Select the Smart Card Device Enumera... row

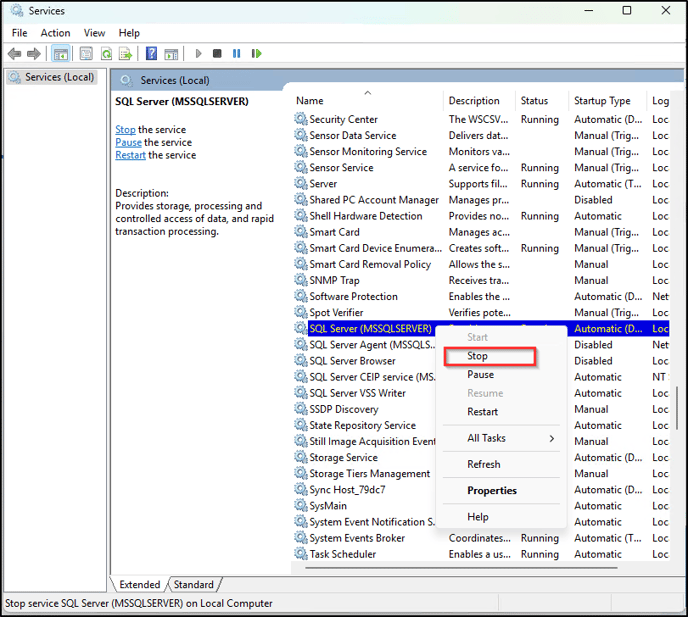pyautogui.click(x=480, y=248)
